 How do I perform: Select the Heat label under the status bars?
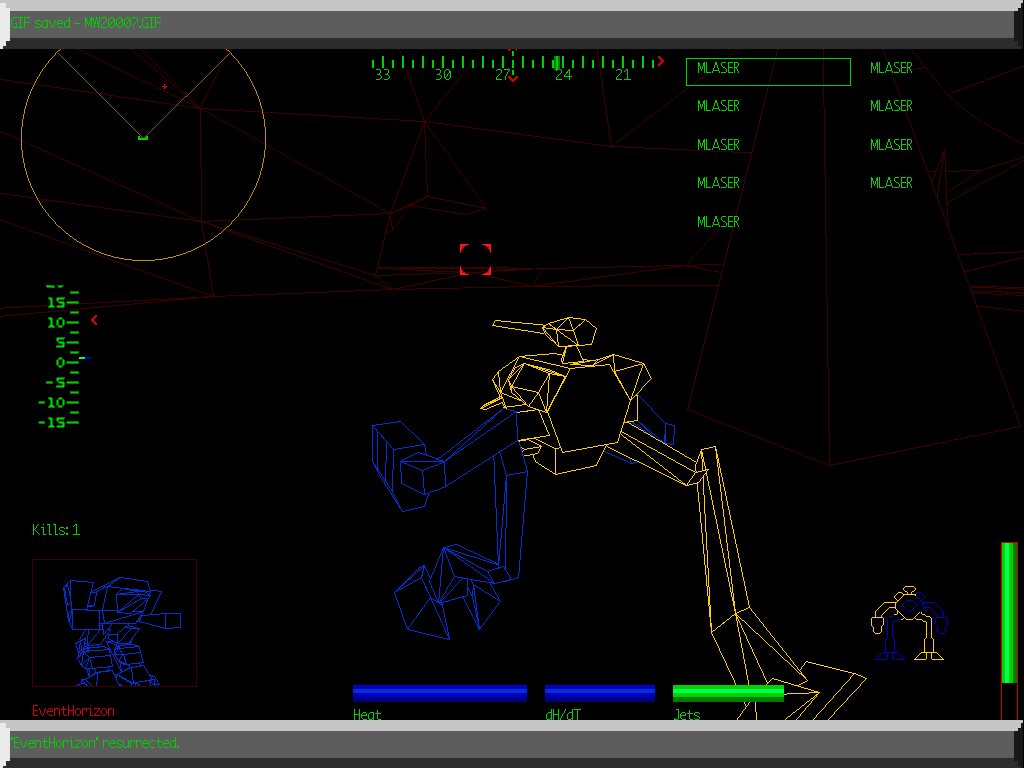pyautogui.click(x=366, y=715)
